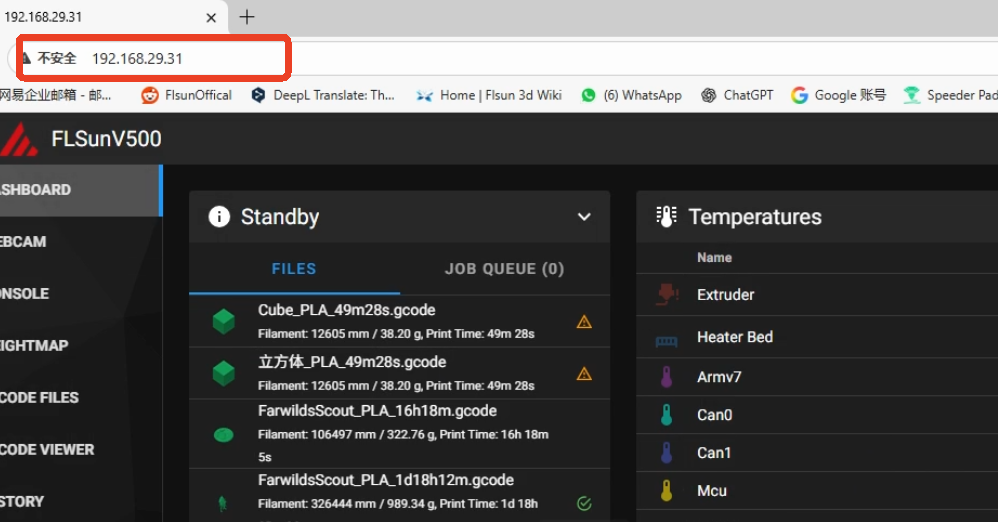Click the Mcu thermometer icon
The width and height of the screenshot is (998, 522).
click(666, 491)
